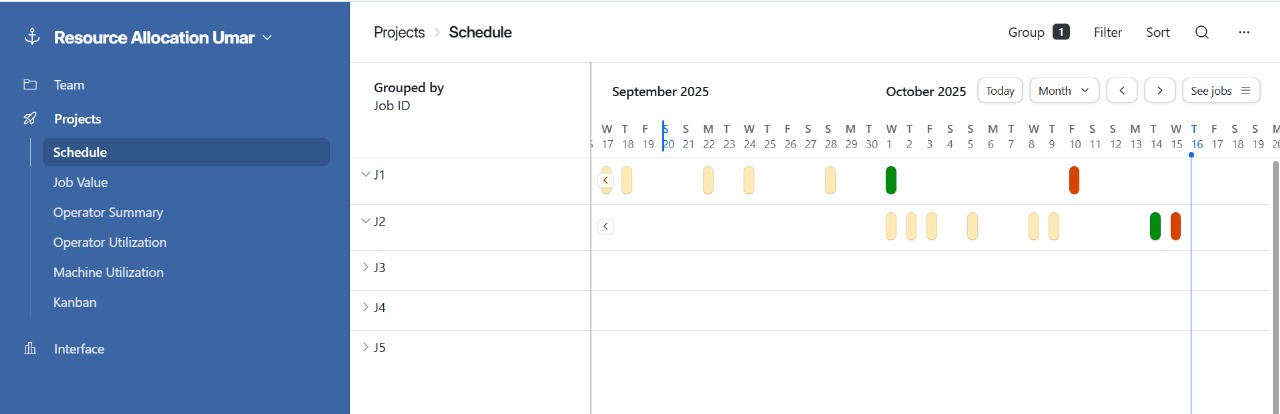1280x414 pixels.
Task: Go to previous month with left arrow
Action: tap(1122, 91)
